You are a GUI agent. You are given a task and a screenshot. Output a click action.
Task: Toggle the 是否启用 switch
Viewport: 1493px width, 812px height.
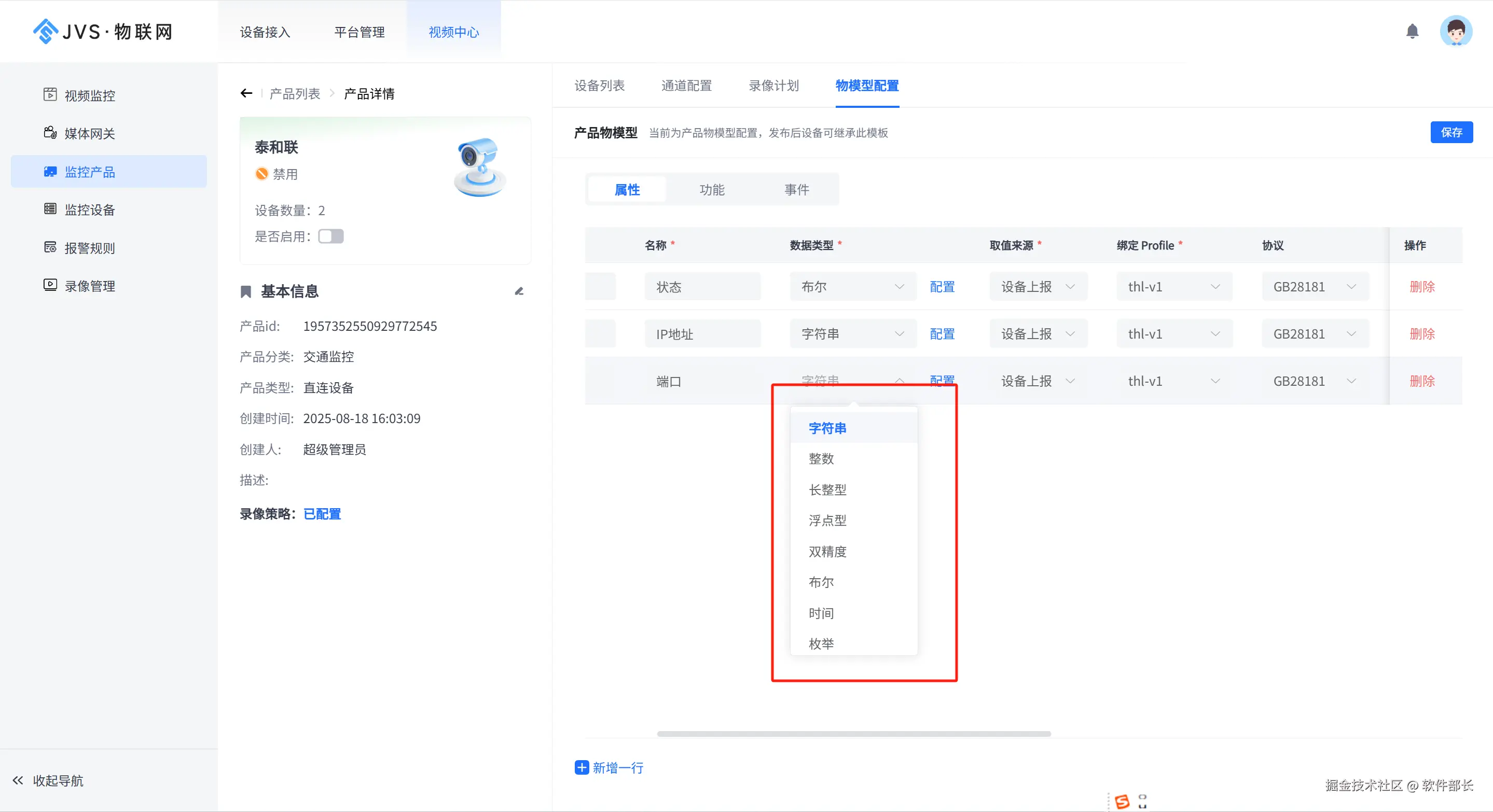pos(330,236)
